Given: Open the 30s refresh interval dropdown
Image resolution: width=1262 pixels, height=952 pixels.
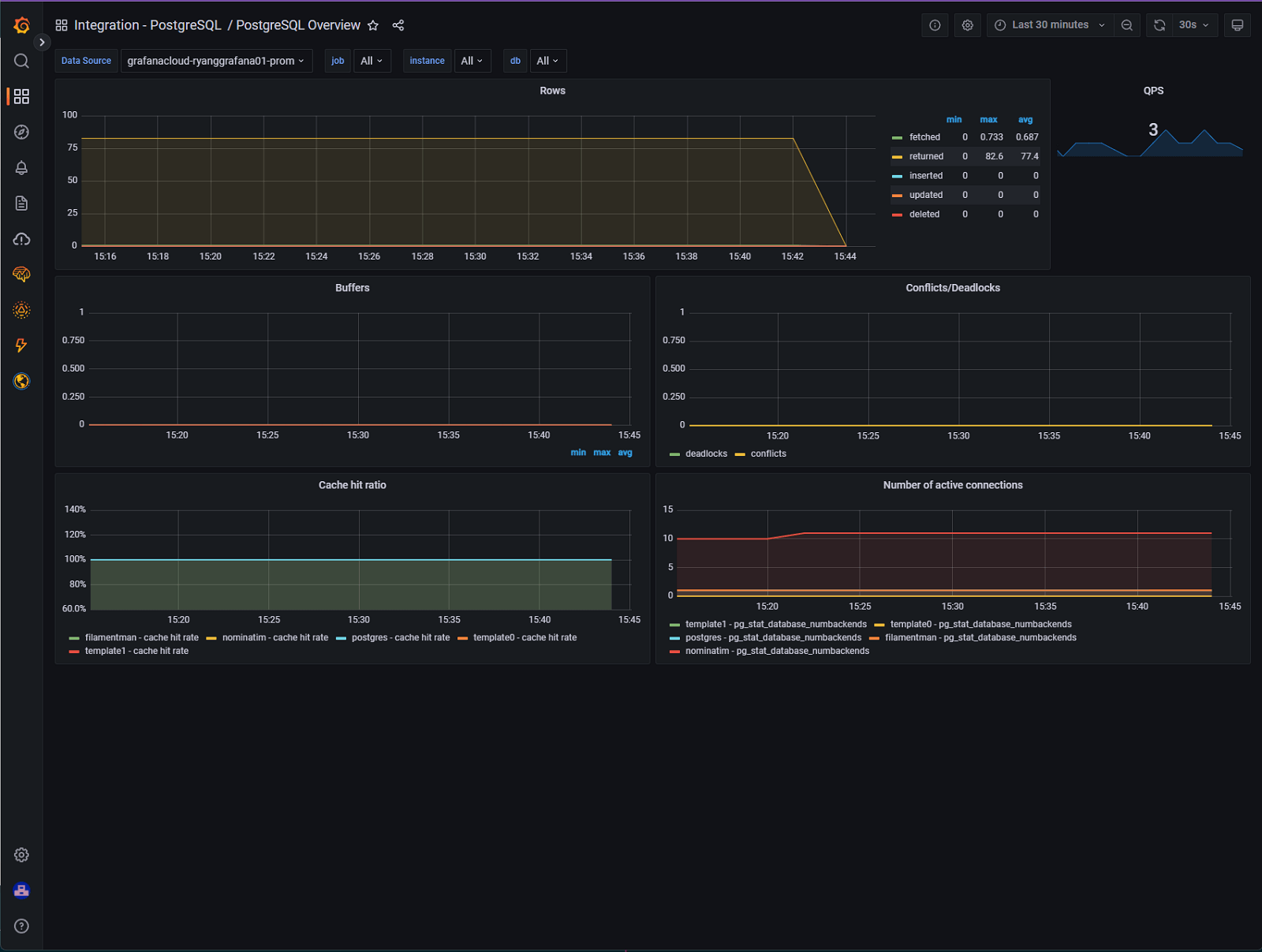Looking at the screenshot, I should 1193,24.
